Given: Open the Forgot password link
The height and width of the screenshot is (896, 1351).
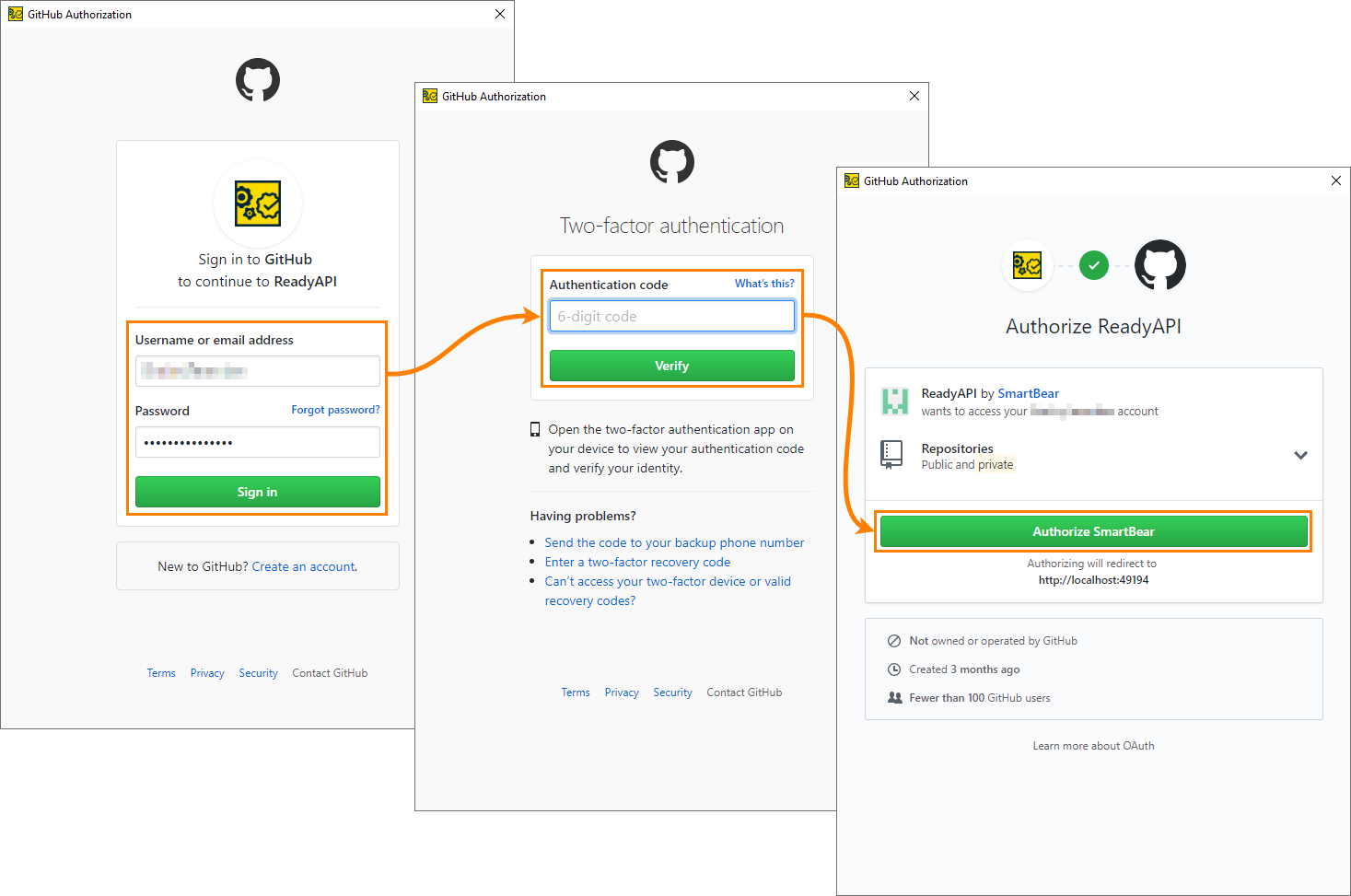Looking at the screenshot, I should tap(335, 409).
